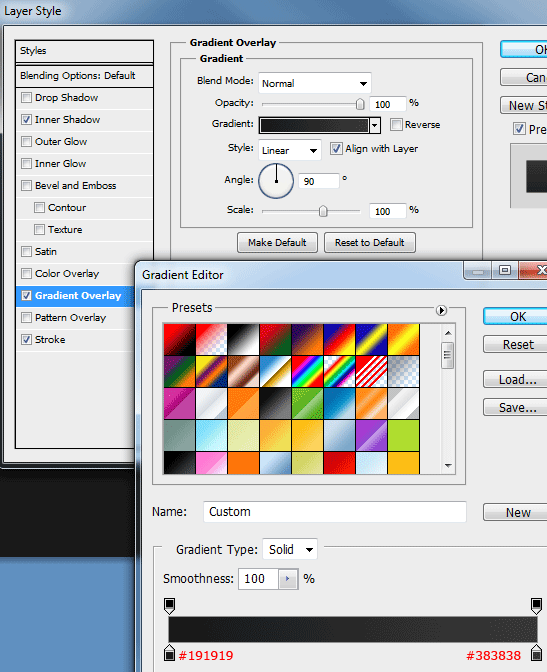This screenshot has width=547, height=672.
Task: Click the right top opacity stop
Action: pyautogui.click(x=536, y=606)
